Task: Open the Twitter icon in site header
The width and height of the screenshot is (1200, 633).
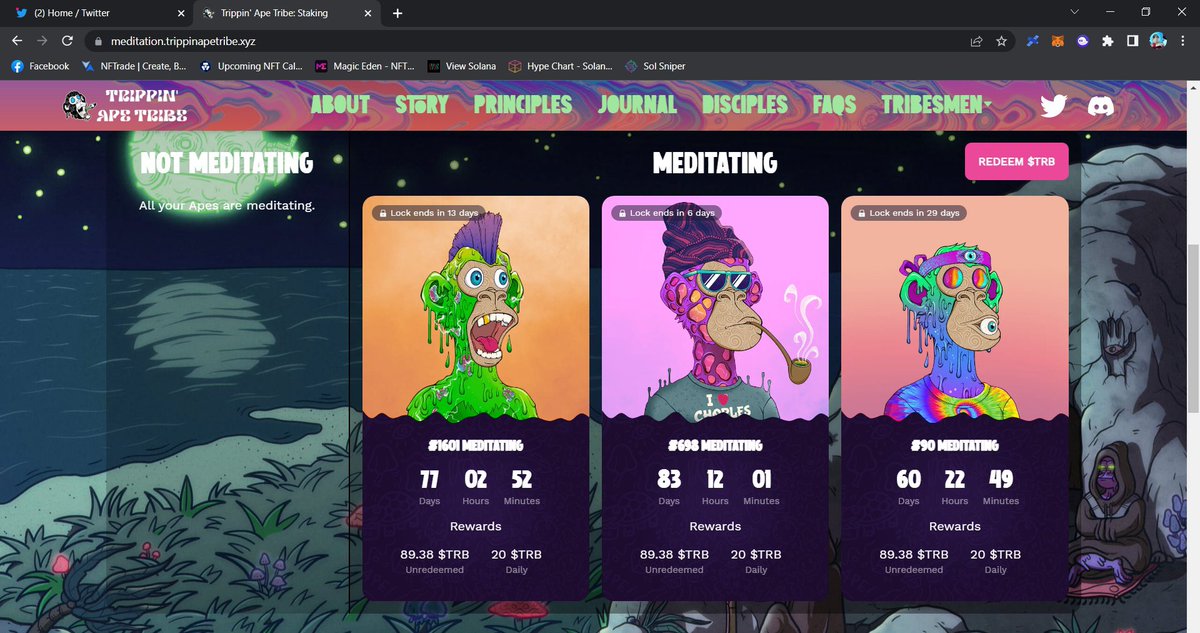Action: pyautogui.click(x=1055, y=106)
